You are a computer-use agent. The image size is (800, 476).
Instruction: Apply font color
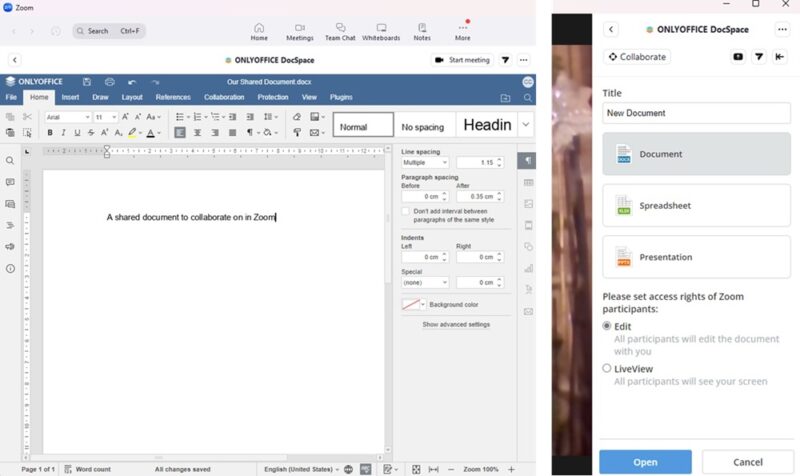[x=151, y=133]
